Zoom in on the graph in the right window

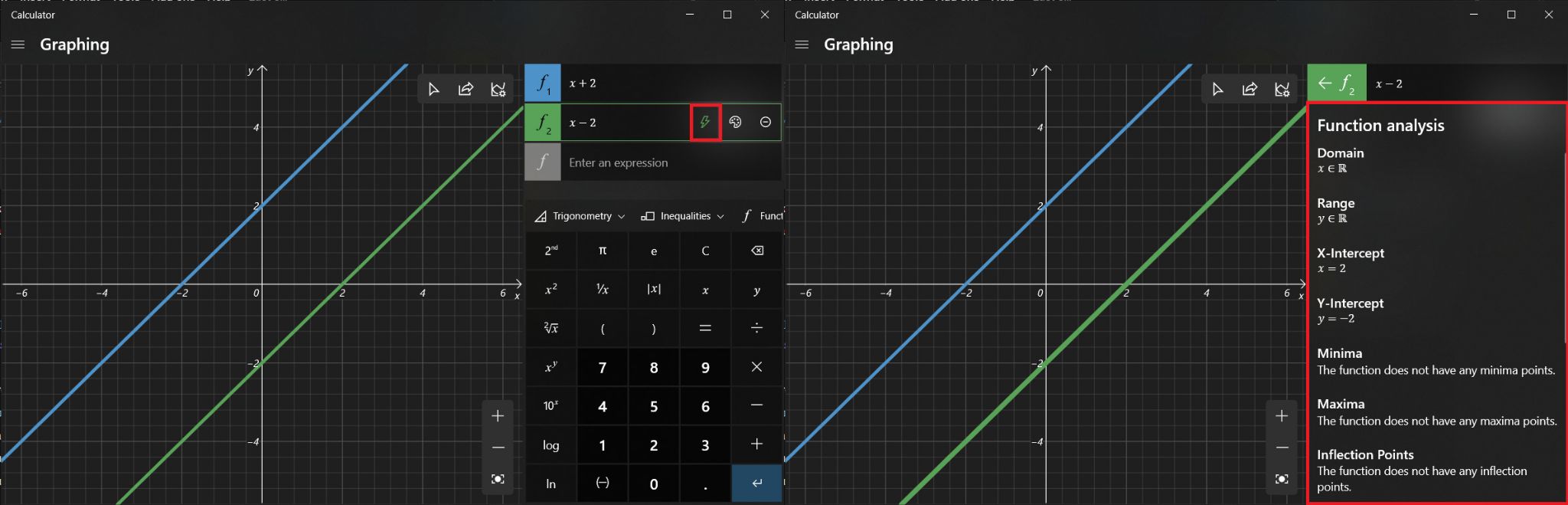[x=1282, y=416]
